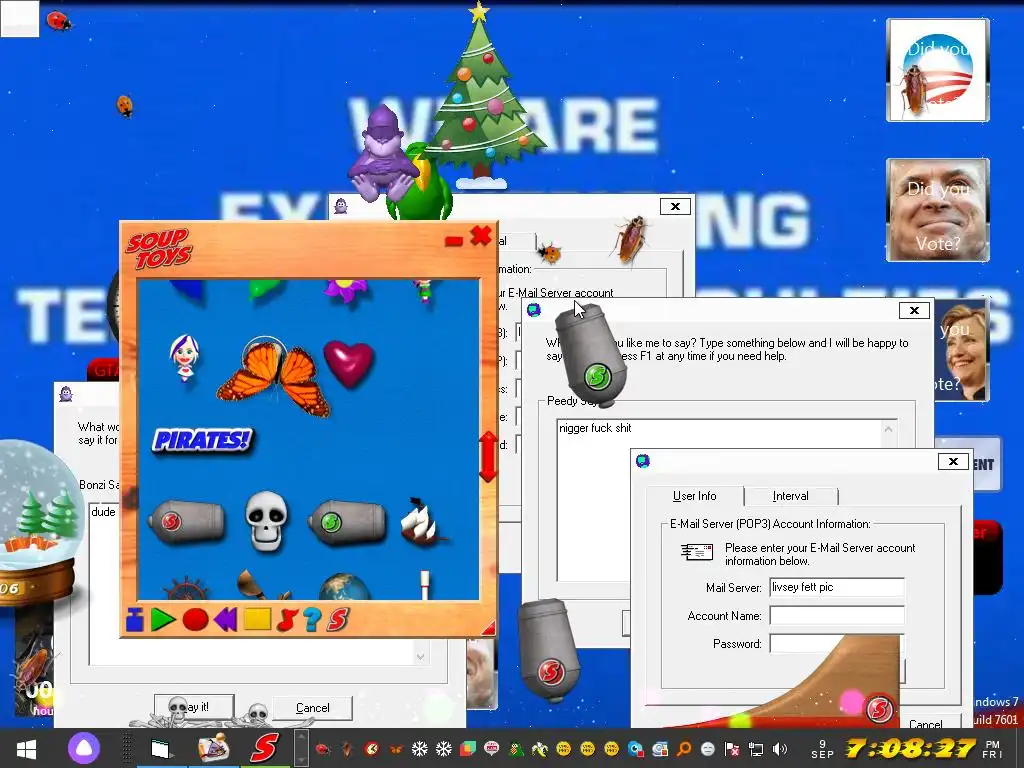
Task: Select the magenta heart toy
Action: point(349,362)
